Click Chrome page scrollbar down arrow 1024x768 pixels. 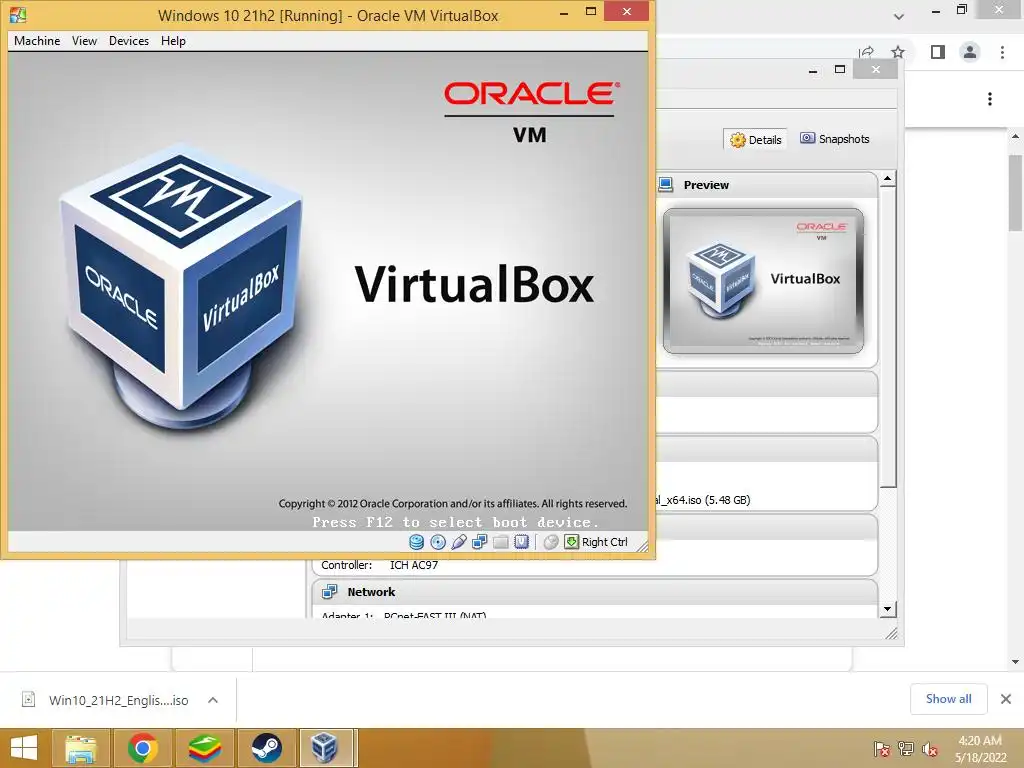1016,662
